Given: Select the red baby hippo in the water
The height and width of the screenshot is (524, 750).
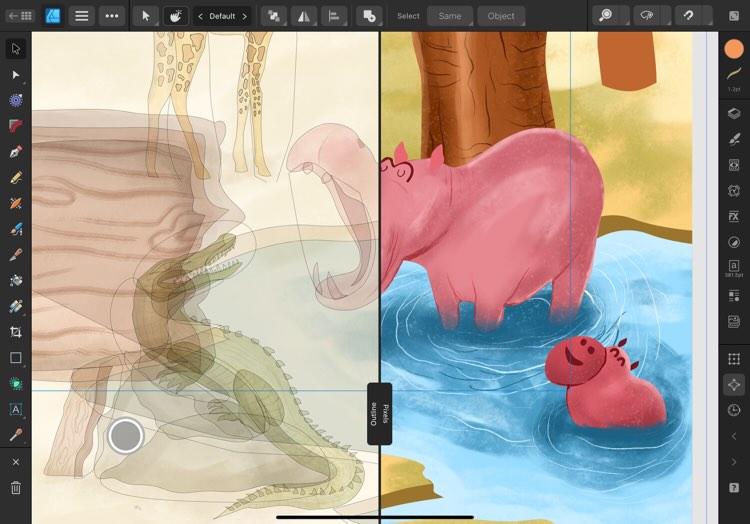Looking at the screenshot, I should tap(605, 382).
